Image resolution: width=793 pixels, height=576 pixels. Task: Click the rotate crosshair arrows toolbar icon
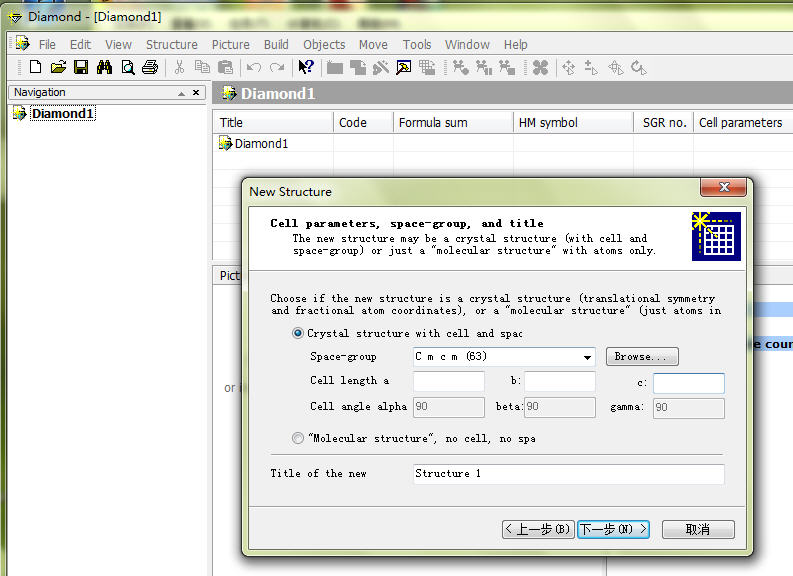[615, 67]
